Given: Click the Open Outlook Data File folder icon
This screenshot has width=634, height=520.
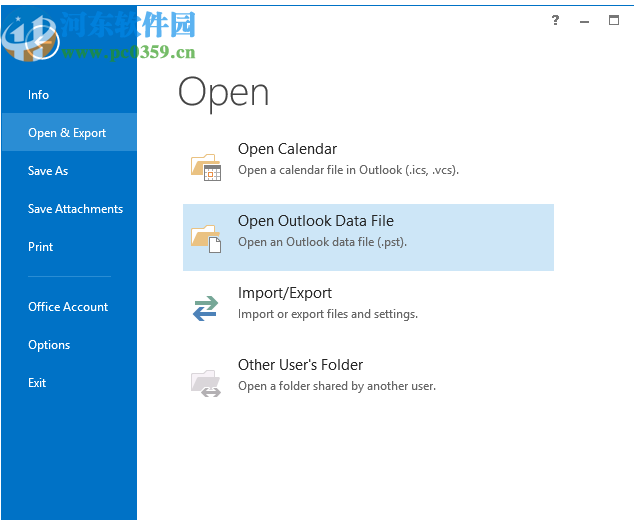Looking at the screenshot, I should click(206, 239).
